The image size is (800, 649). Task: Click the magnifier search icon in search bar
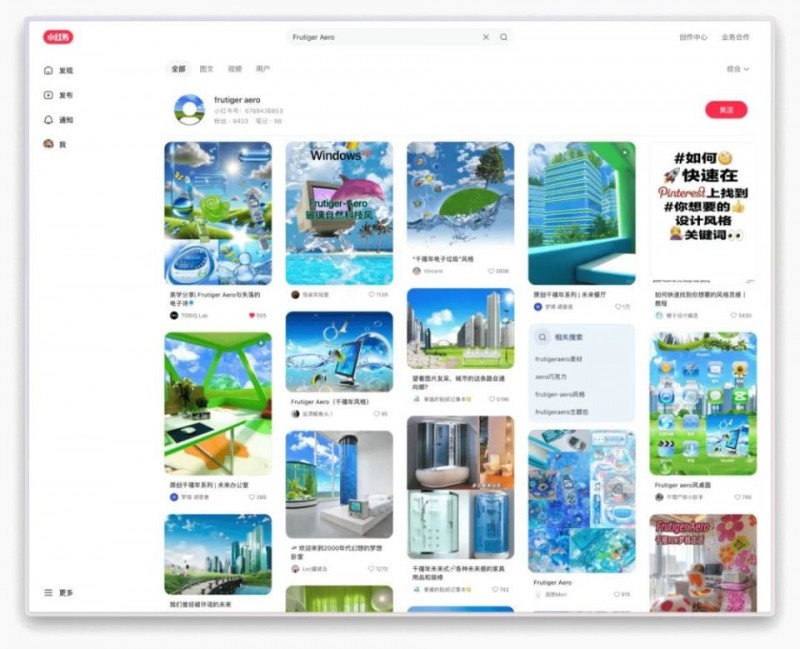pos(504,37)
